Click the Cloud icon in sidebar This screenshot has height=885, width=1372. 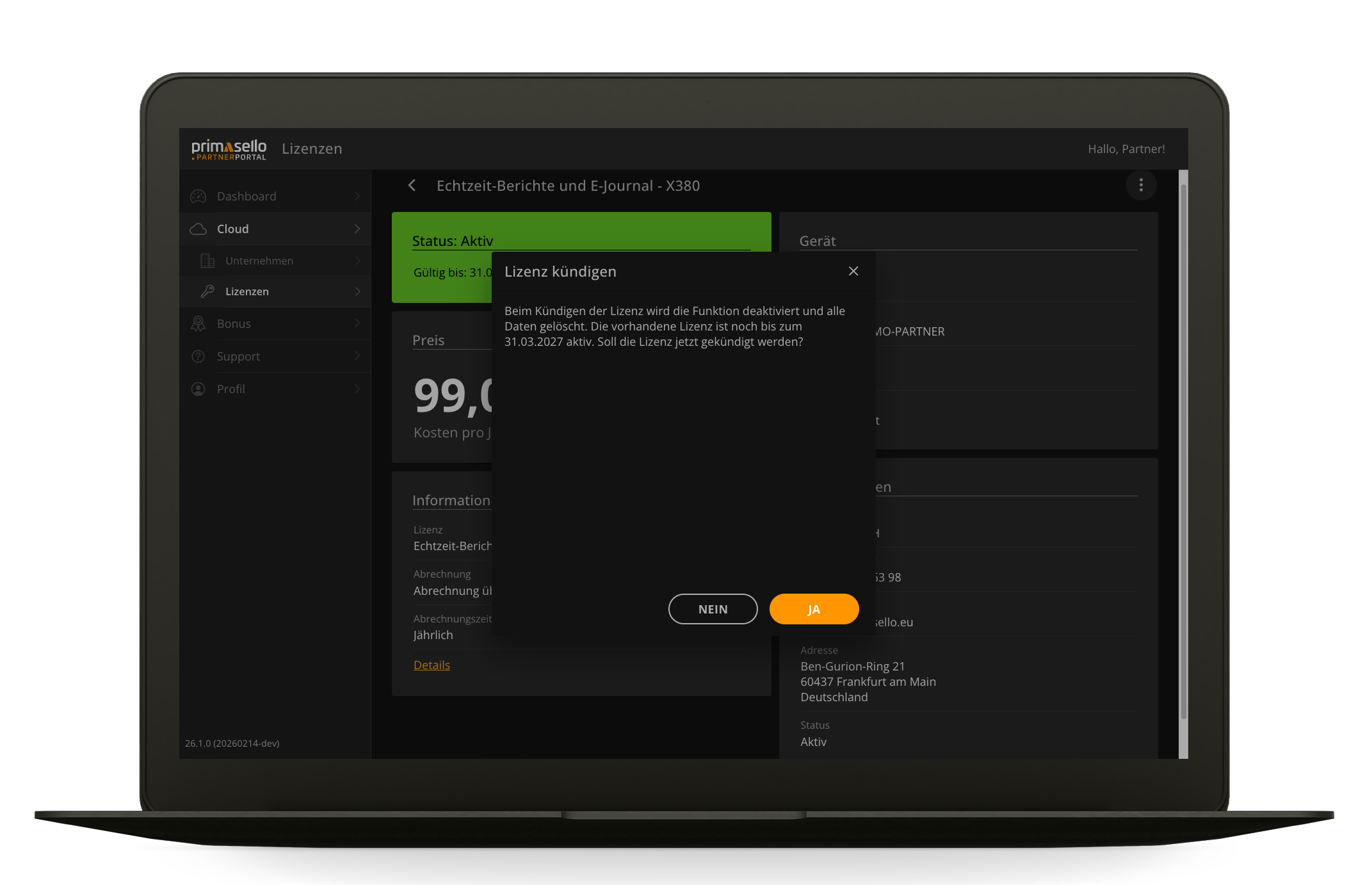(x=198, y=229)
